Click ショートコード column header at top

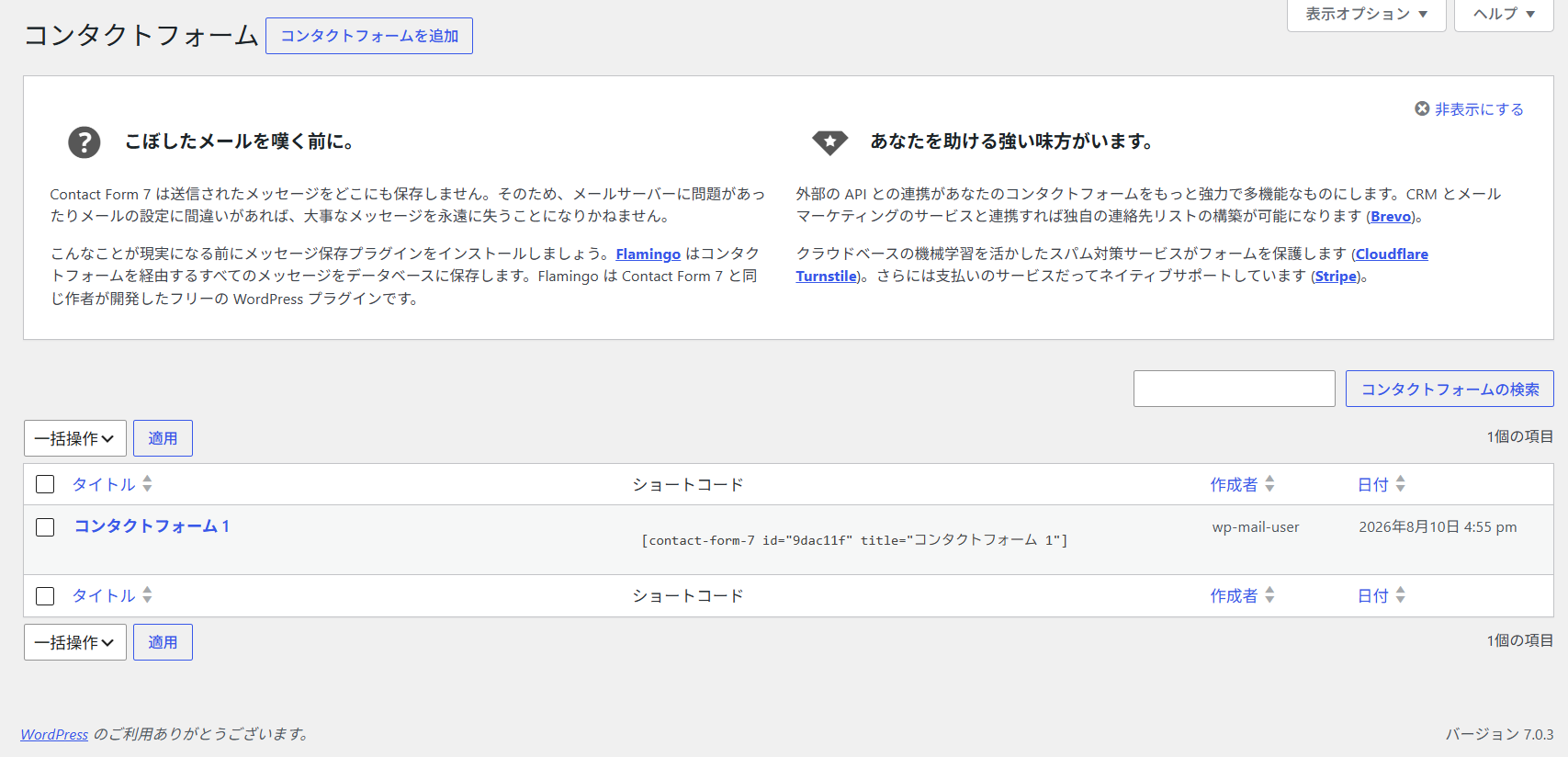coord(688,484)
